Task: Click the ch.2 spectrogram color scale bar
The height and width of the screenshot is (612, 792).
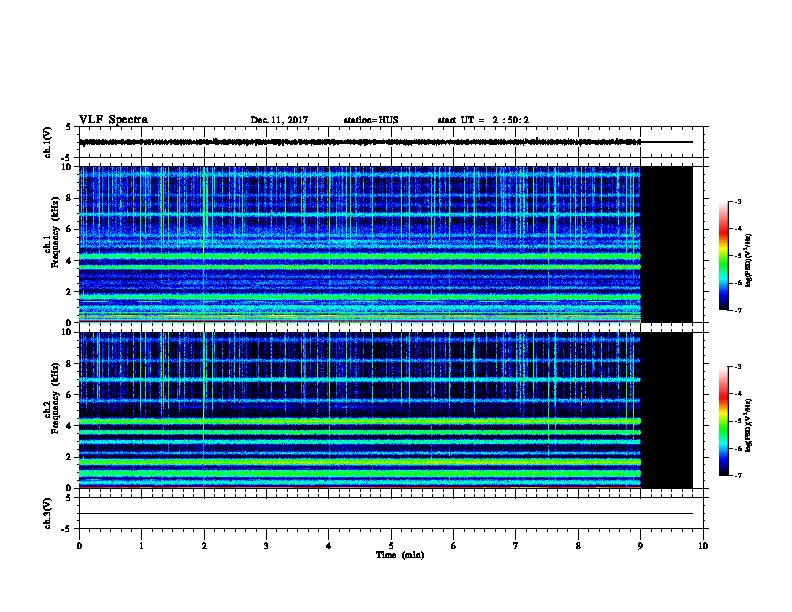Action: (723, 421)
